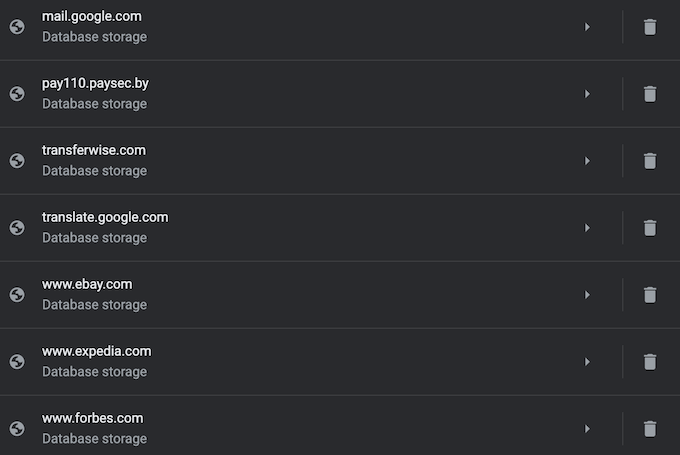This screenshot has width=680, height=455.
Task: Delete www.expedia.com data via trash icon
Action: 650,362
